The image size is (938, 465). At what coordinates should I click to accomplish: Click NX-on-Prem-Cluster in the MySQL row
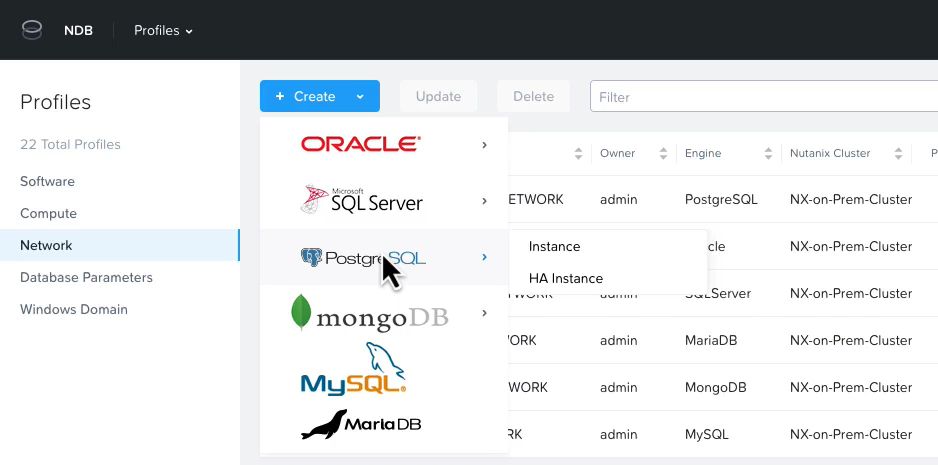point(851,434)
